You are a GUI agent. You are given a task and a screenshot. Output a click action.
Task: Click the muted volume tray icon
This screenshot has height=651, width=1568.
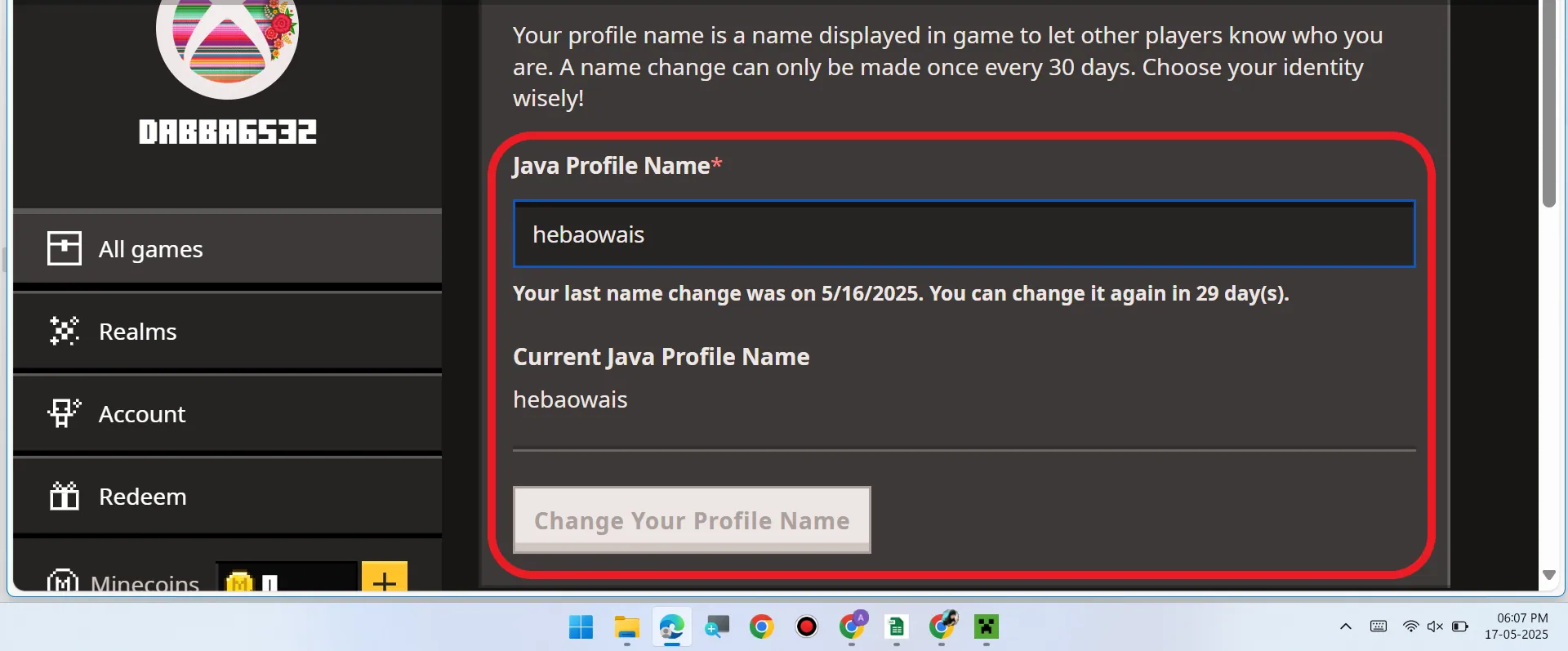1435,626
